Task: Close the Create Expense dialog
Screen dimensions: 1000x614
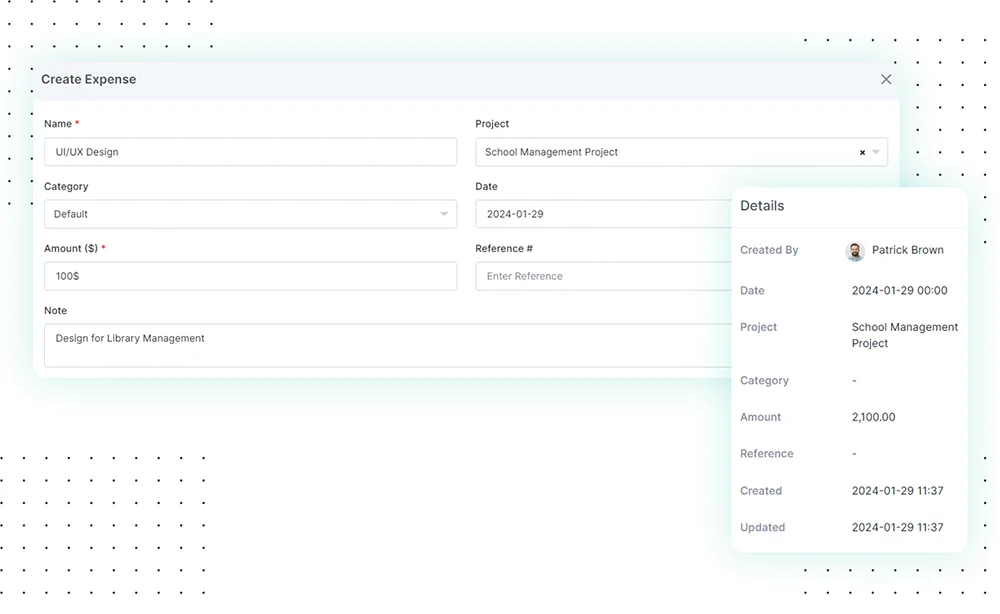Action: [886, 79]
